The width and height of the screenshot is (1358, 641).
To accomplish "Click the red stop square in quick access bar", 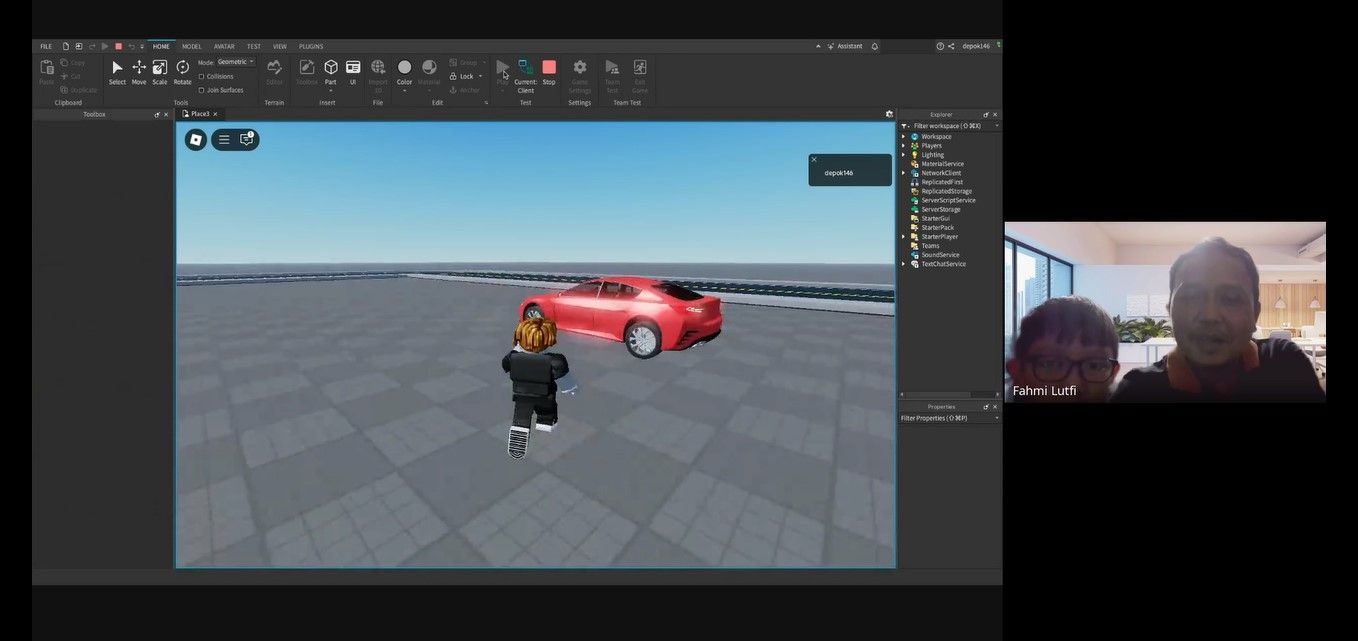I will coord(118,46).
